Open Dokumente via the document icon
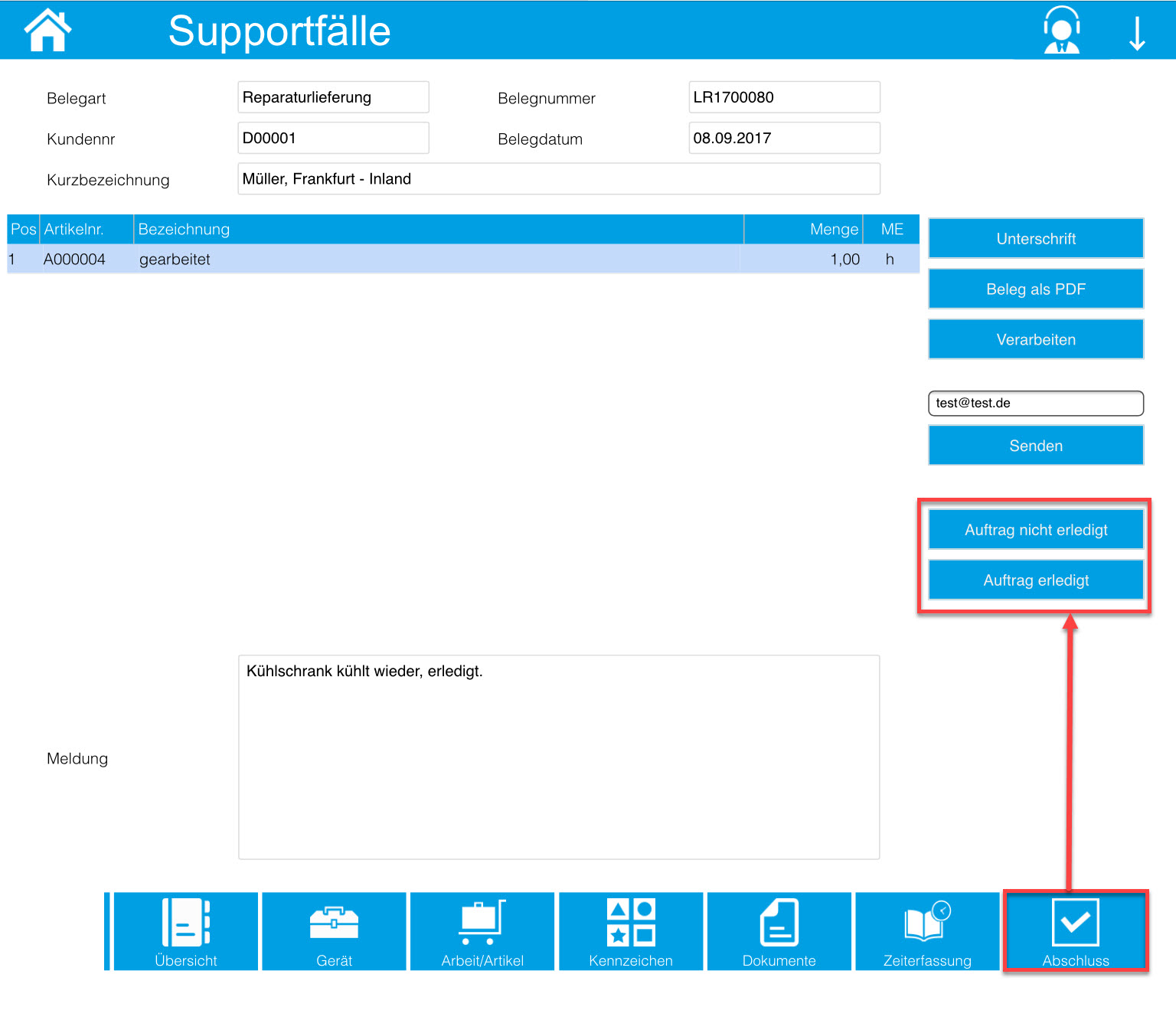 point(778,923)
